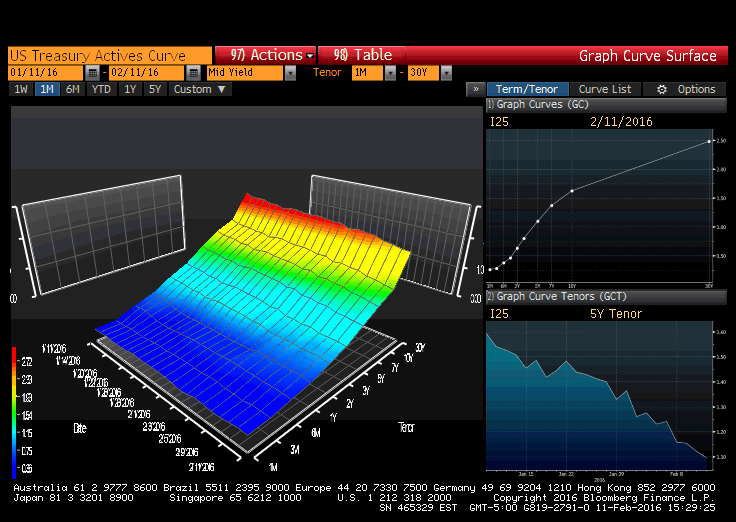Image resolution: width=736 pixels, height=522 pixels.
Task: Click the 2/11/2016 date axis tick
Action: [x=201, y=467]
